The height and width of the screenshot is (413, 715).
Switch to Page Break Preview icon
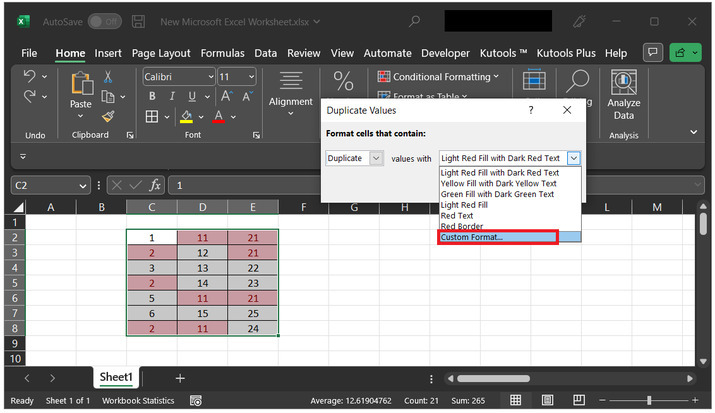[579, 400]
